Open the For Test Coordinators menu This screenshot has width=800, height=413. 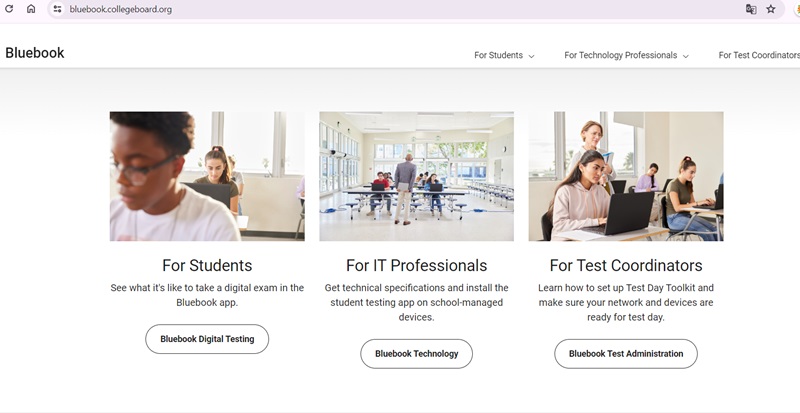758,55
